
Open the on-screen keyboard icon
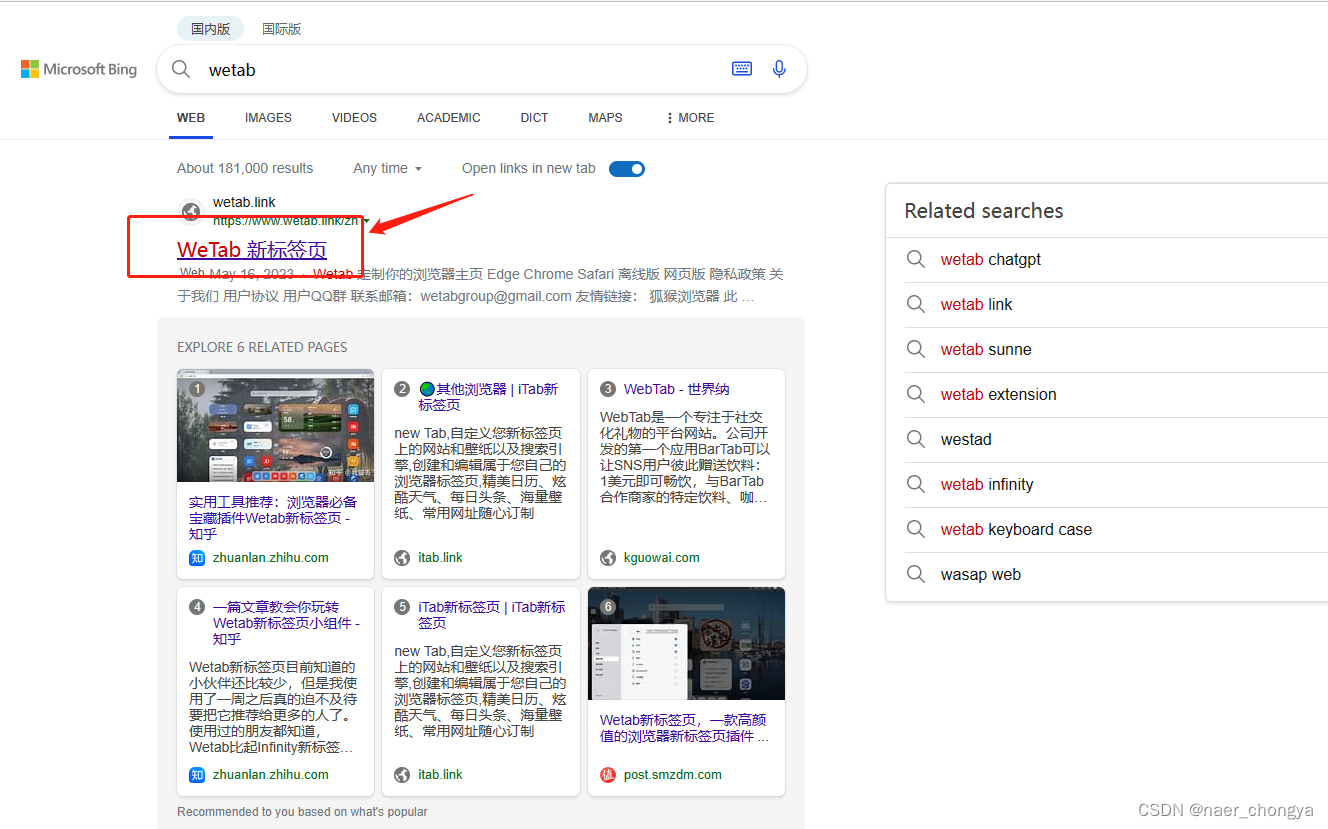click(x=742, y=69)
